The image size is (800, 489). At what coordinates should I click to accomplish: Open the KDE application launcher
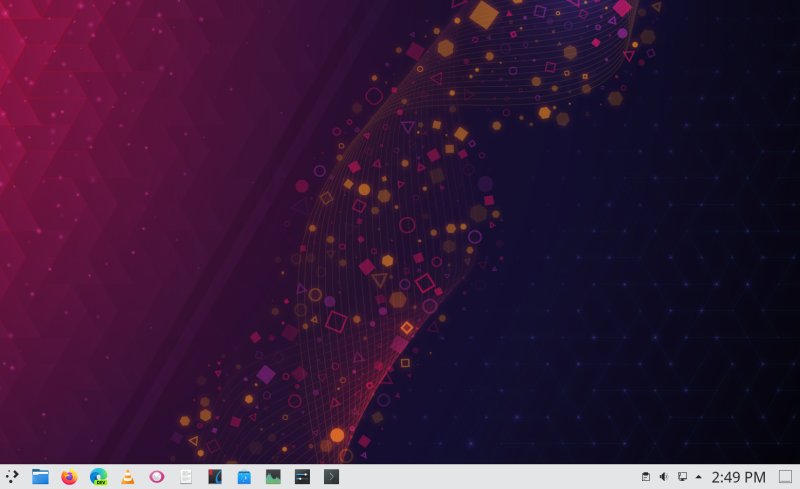pos(12,477)
